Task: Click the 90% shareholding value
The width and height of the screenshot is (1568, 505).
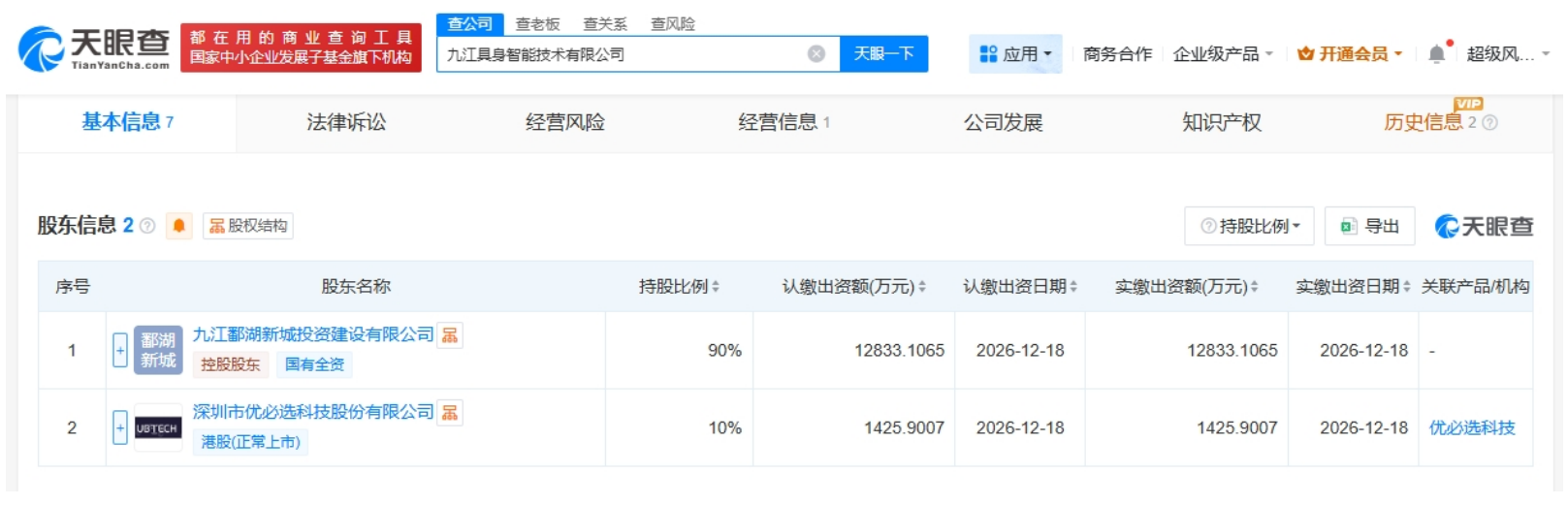Action: tap(724, 350)
